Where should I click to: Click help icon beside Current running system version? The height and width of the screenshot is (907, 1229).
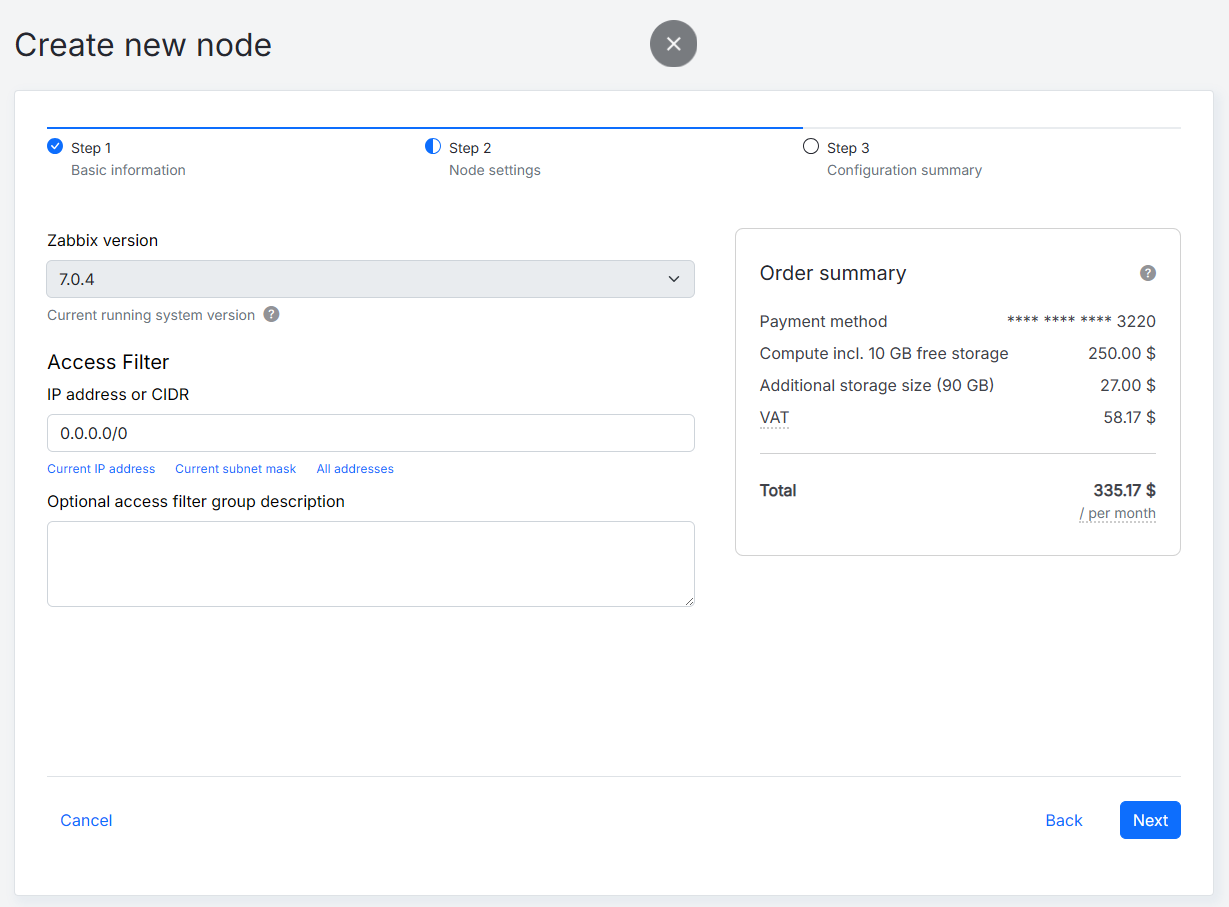click(271, 314)
